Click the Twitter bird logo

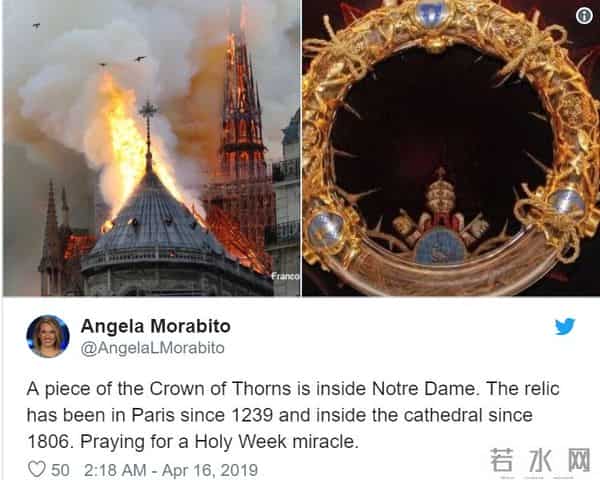(x=565, y=327)
